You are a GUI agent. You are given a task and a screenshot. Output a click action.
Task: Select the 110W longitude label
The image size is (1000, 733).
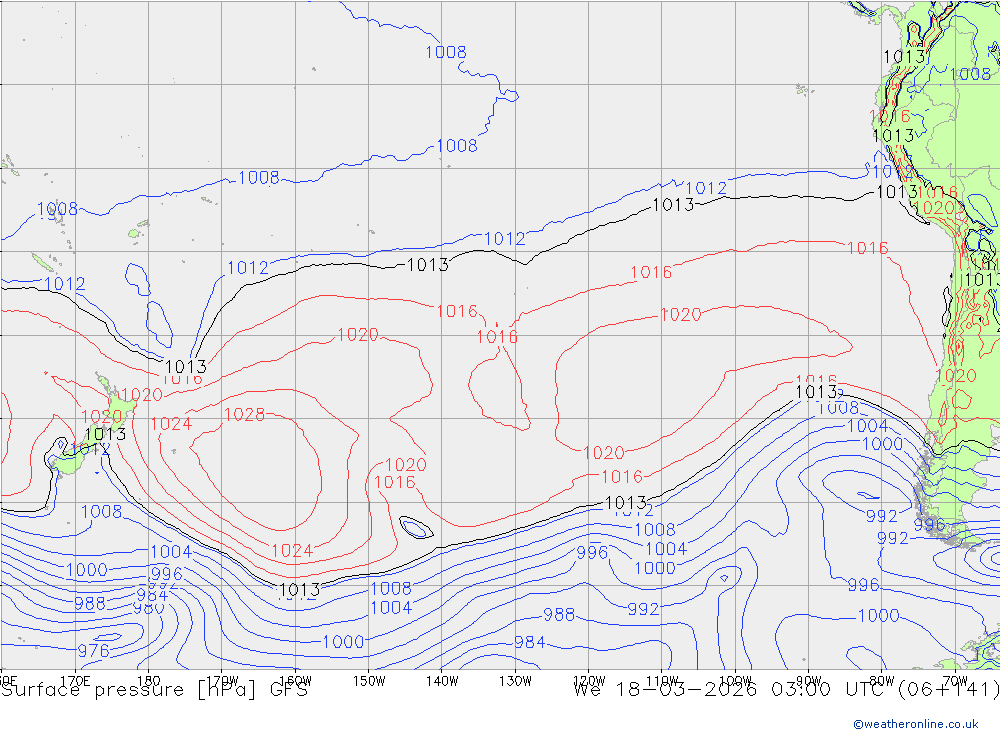[x=662, y=681]
